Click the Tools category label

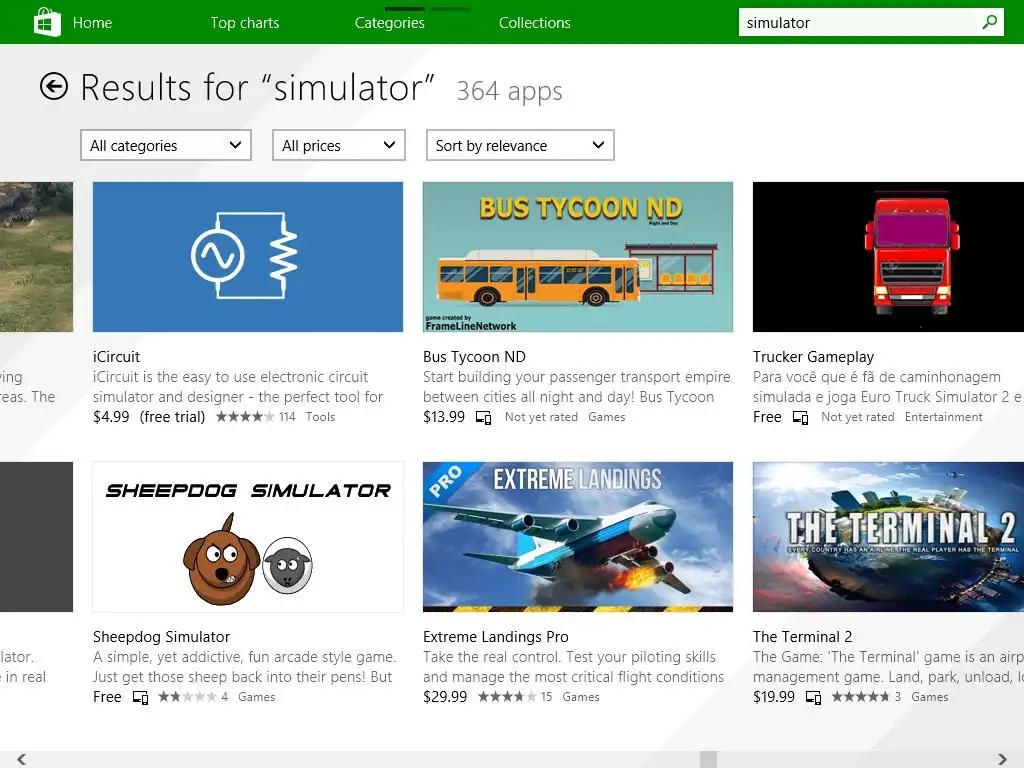pos(320,417)
